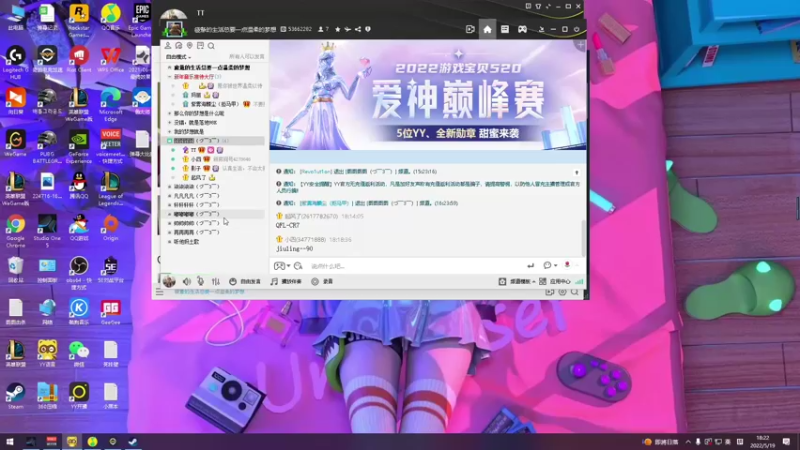800x450 pixels.
Task: Click the search magnifier atop channel sidebar
Action: (211, 46)
